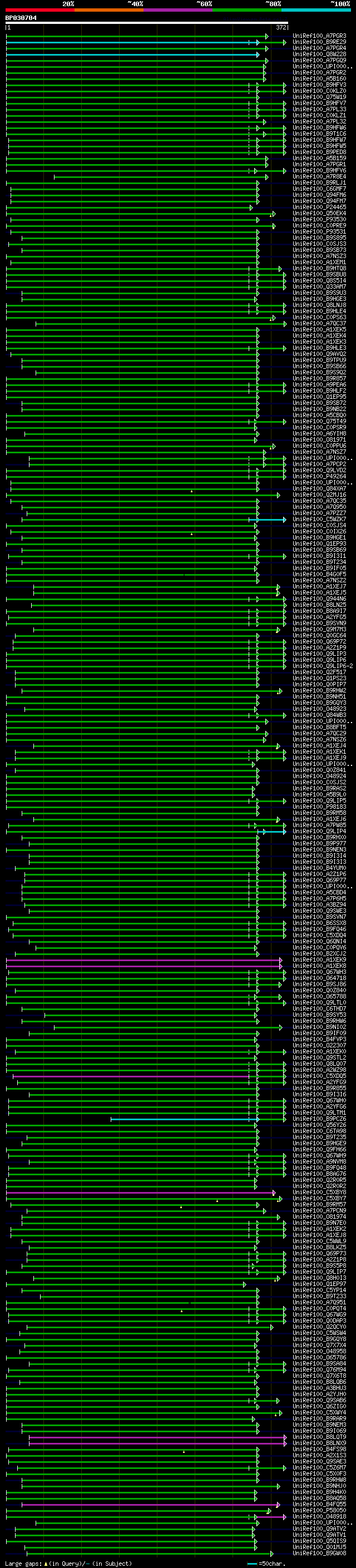Select the UniRef100_A7PL33 label
Viewport: 356px width, 1568px height.
point(319,110)
